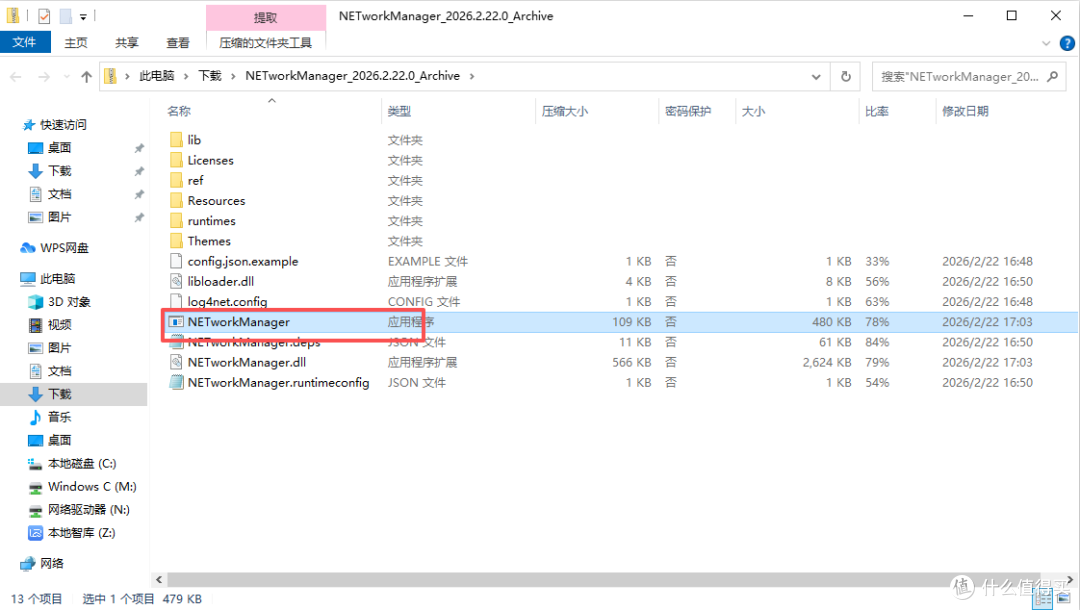Select the Themes folder icon
Screen dimensions: 1080x610
point(176,241)
